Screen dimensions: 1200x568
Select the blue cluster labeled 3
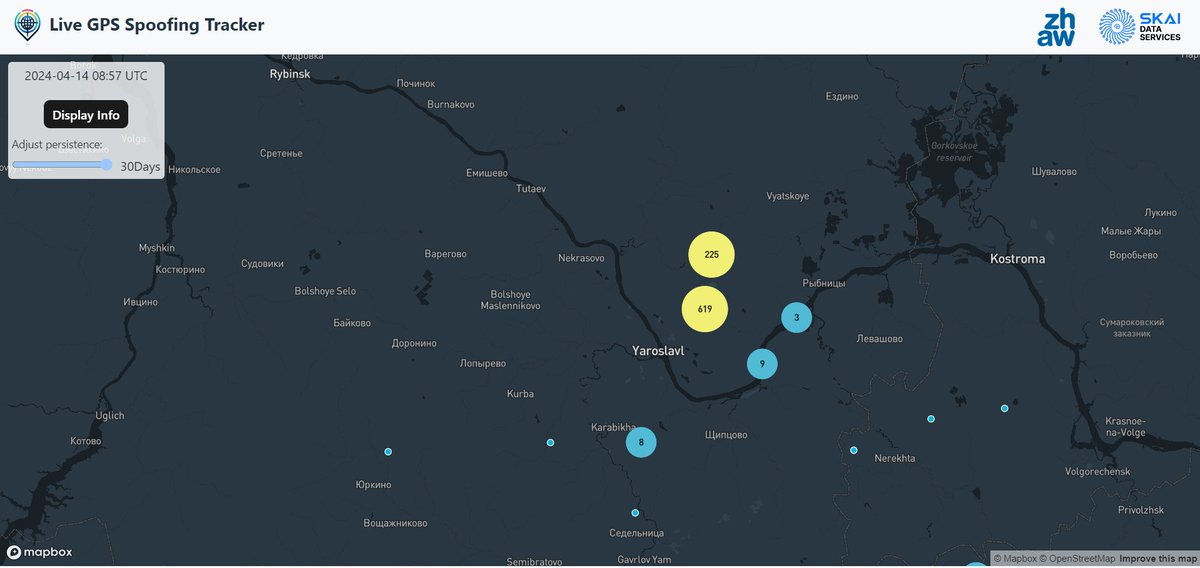[796, 319]
